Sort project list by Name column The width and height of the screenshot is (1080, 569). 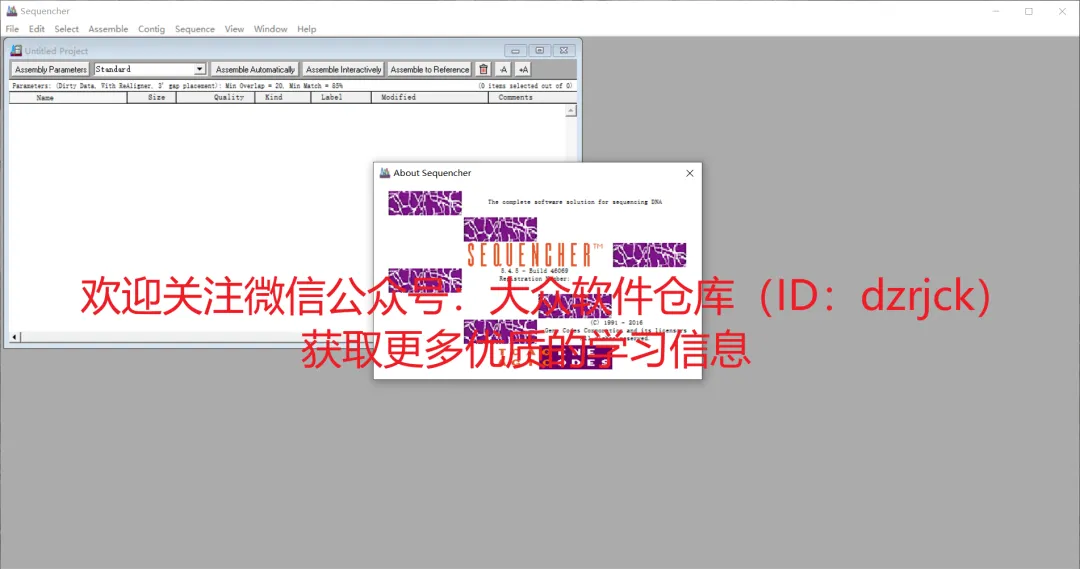pyautogui.click(x=68, y=98)
